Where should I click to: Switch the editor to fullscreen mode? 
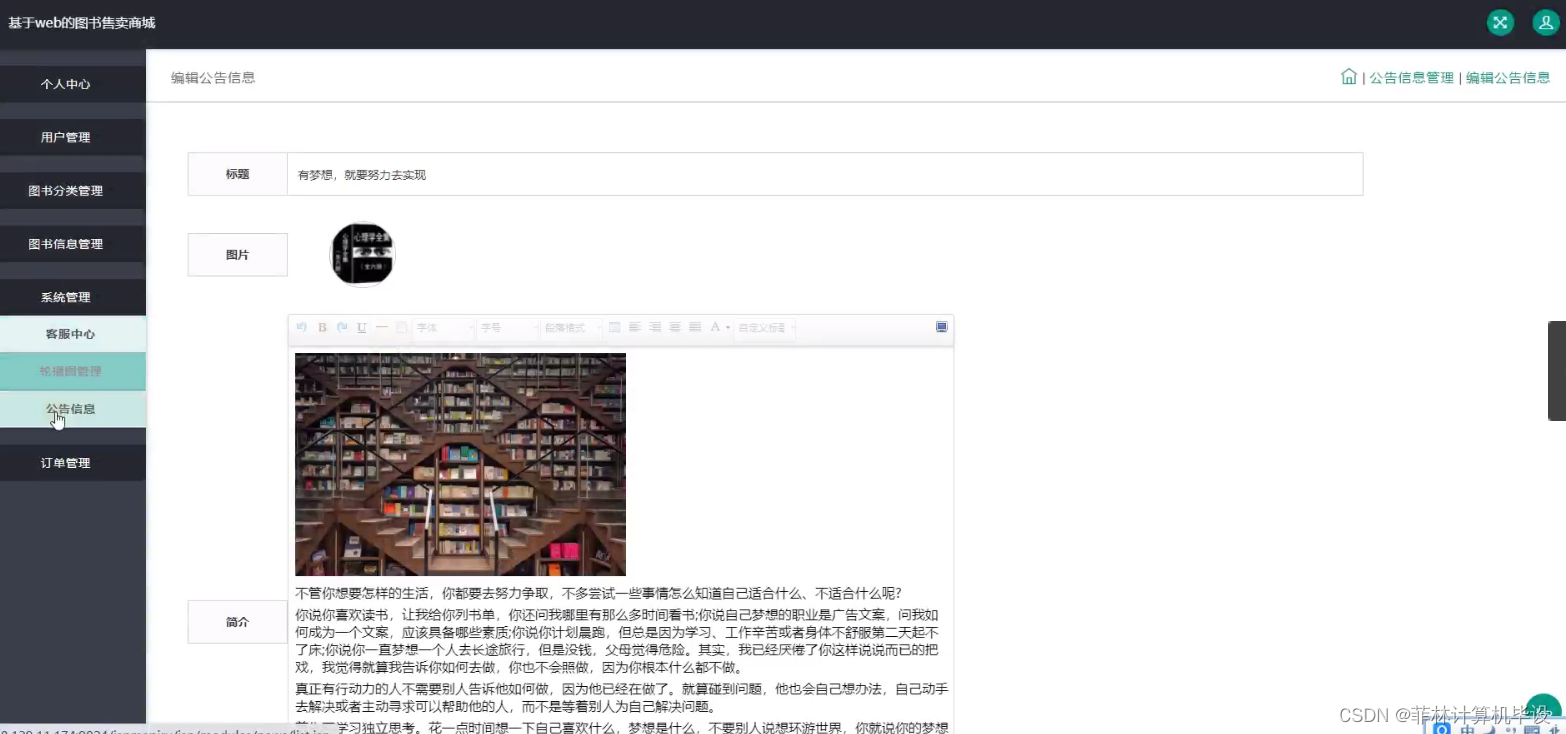(940, 327)
